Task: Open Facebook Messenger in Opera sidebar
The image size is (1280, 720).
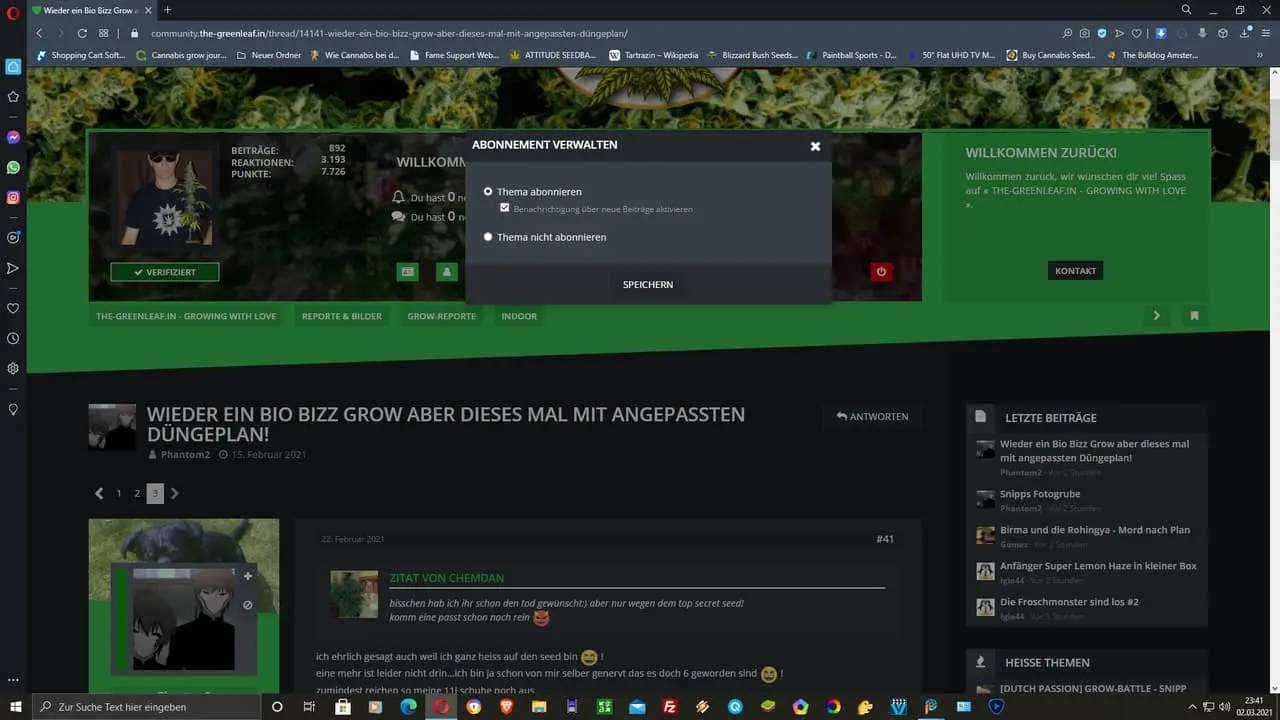Action: pyautogui.click(x=13, y=137)
